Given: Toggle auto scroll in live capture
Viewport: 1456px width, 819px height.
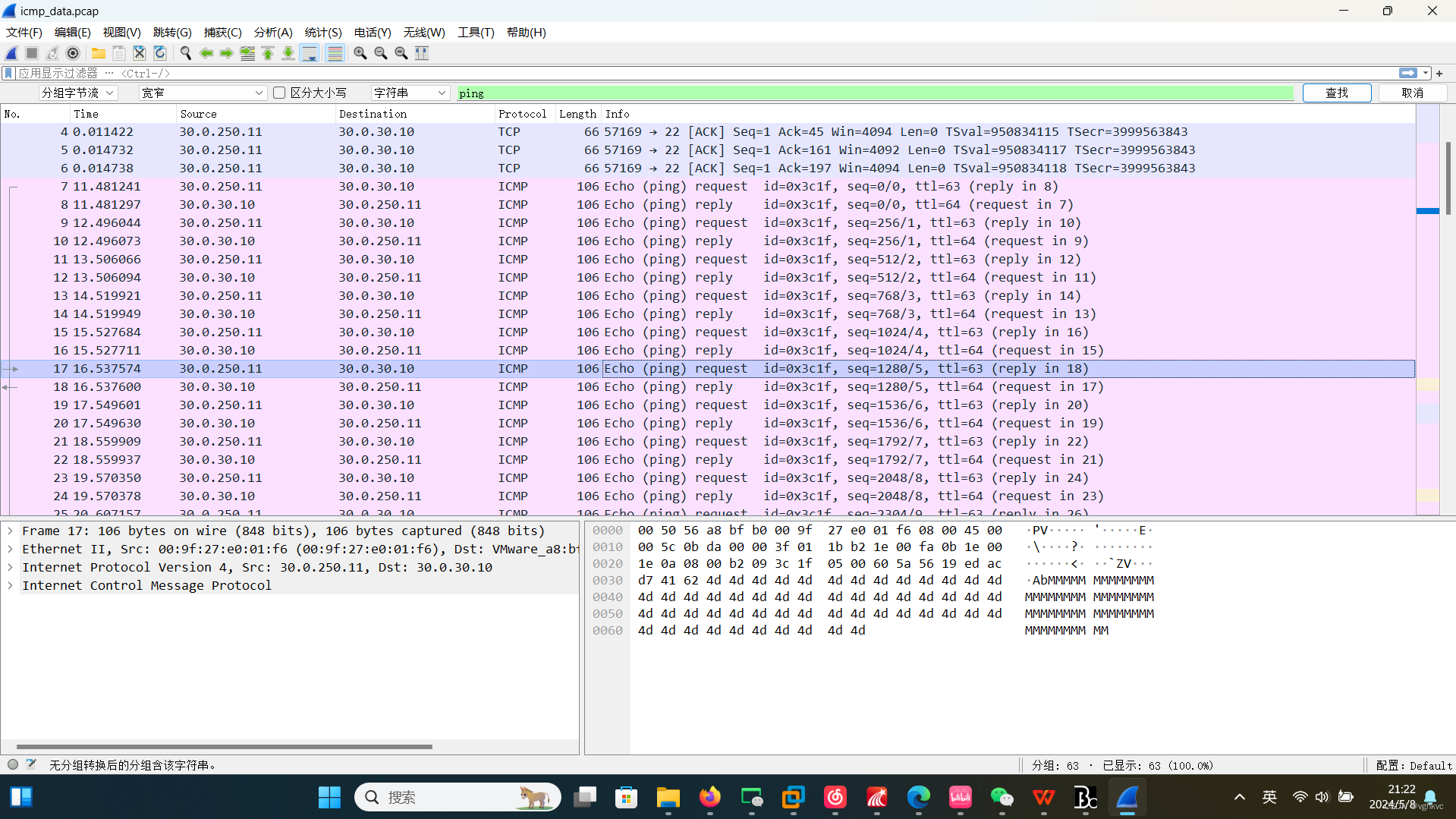Looking at the screenshot, I should pyautogui.click(x=310, y=53).
